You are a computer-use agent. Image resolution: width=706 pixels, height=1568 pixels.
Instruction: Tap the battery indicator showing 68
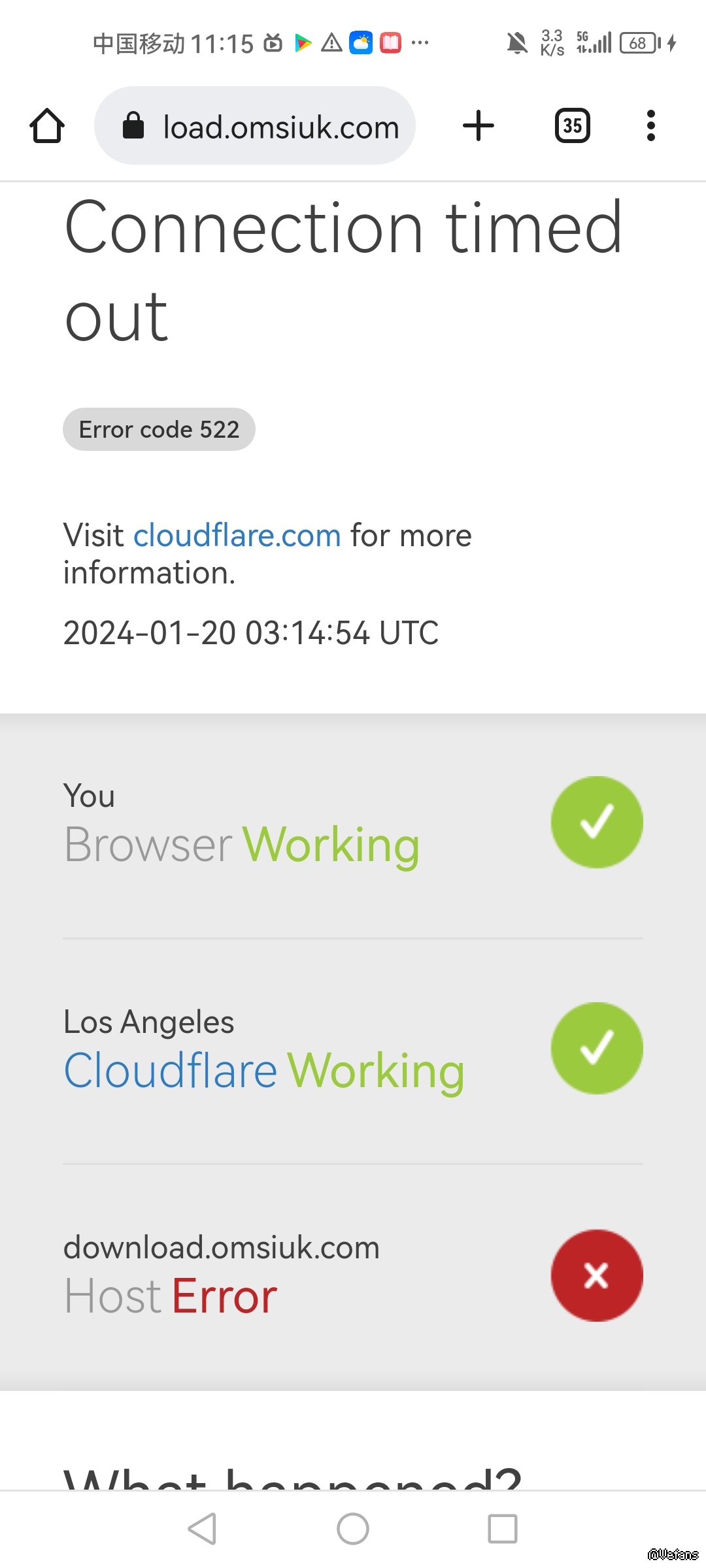[639, 43]
